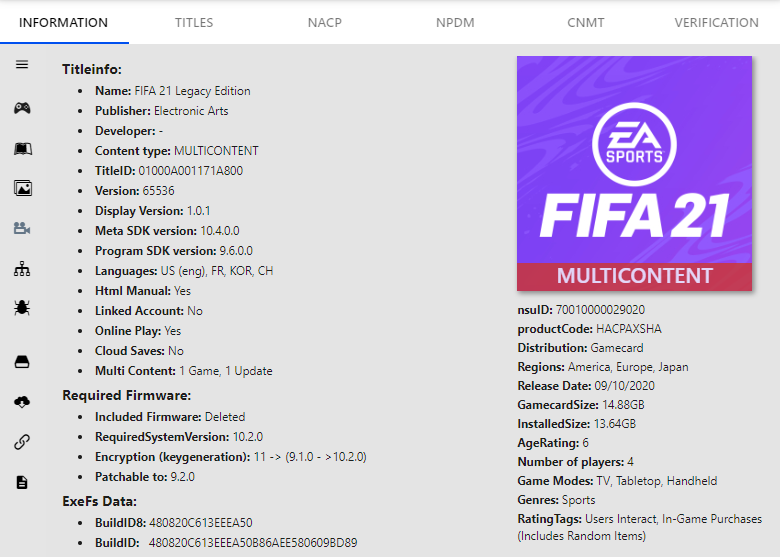Open the VERIFICATION tab

tap(716, 22)
